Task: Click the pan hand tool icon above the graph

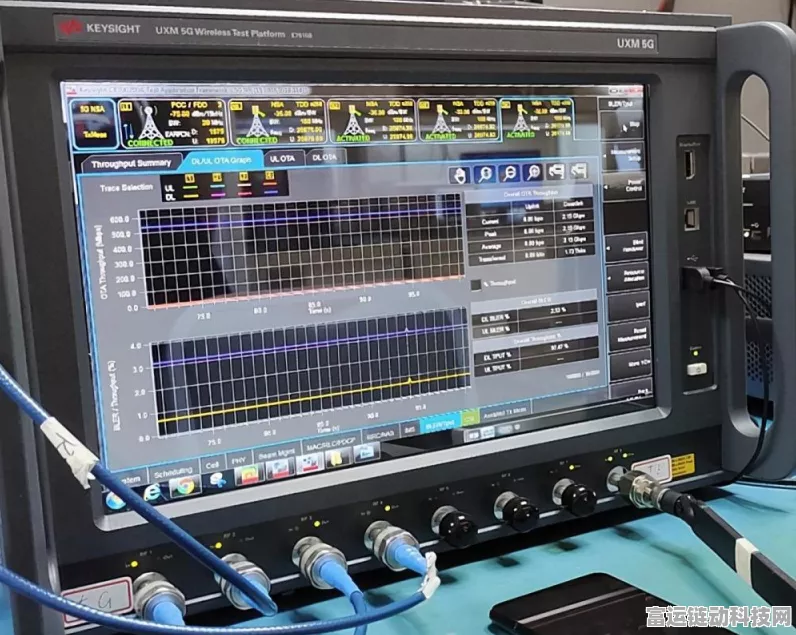Action: pos(460,175)
